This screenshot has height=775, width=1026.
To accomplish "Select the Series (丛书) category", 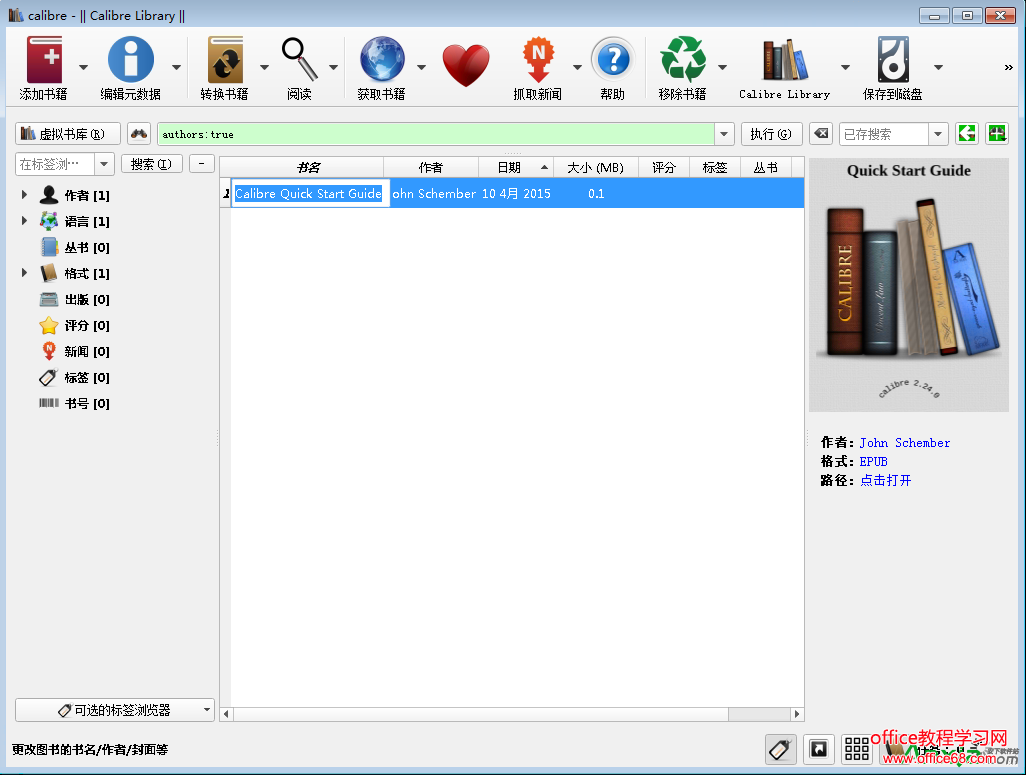I will click(75, 247).
